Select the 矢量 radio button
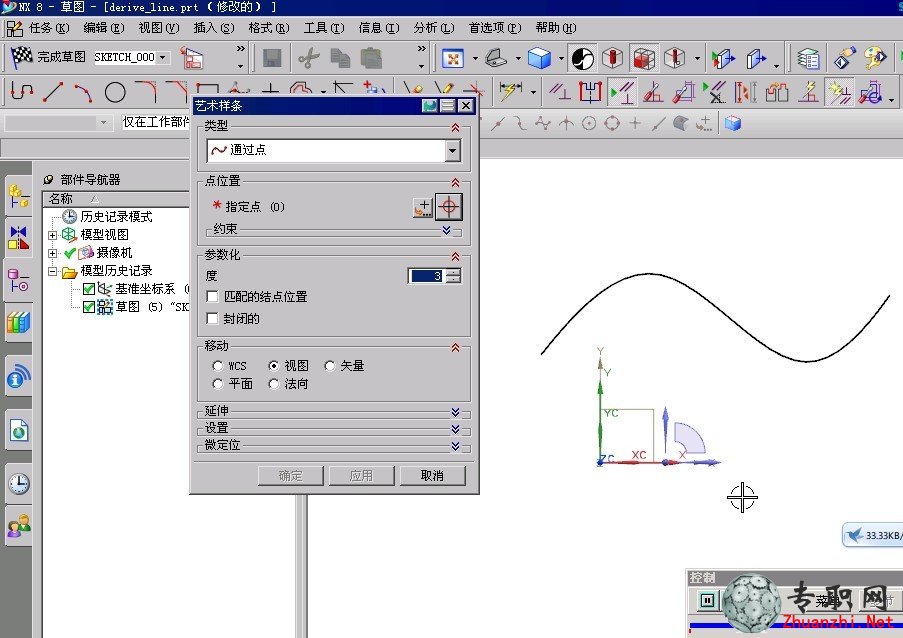The height and width of the screenshot is (638, 903). pos(329,366)
